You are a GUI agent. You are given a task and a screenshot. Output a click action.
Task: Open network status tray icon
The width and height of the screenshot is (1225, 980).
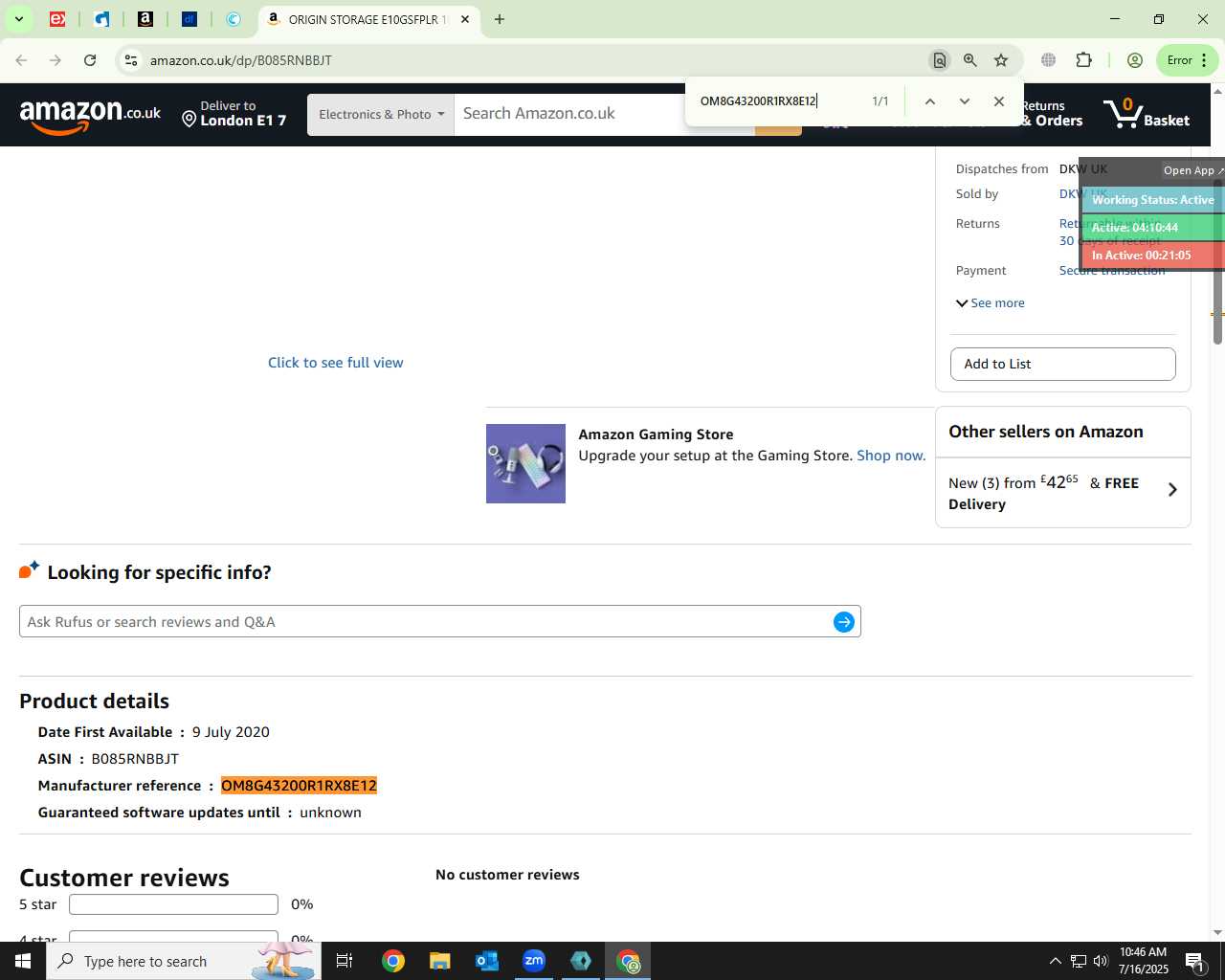(1079, 961)
